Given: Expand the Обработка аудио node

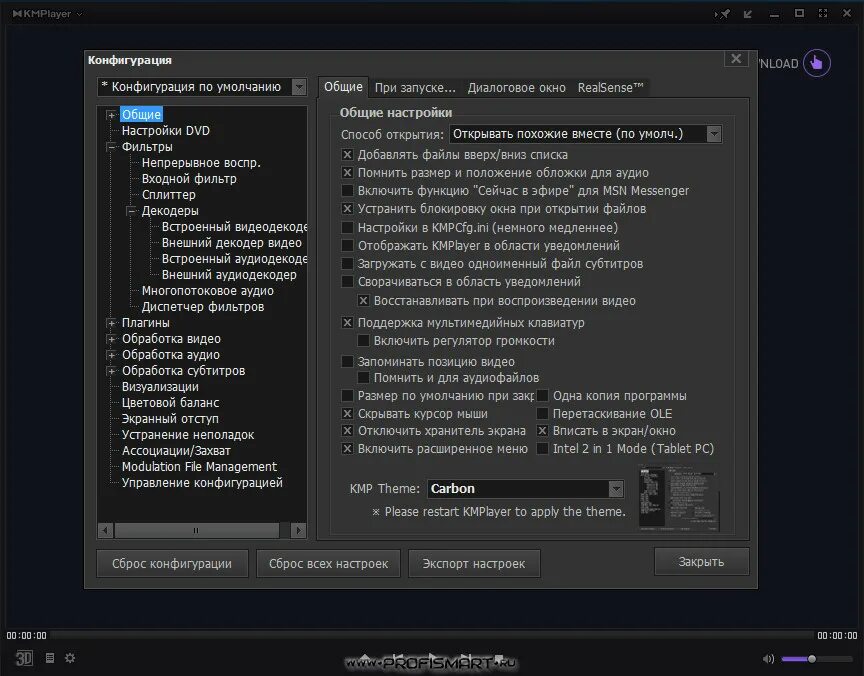Looking at the screenshot, I should coord(111,355).
